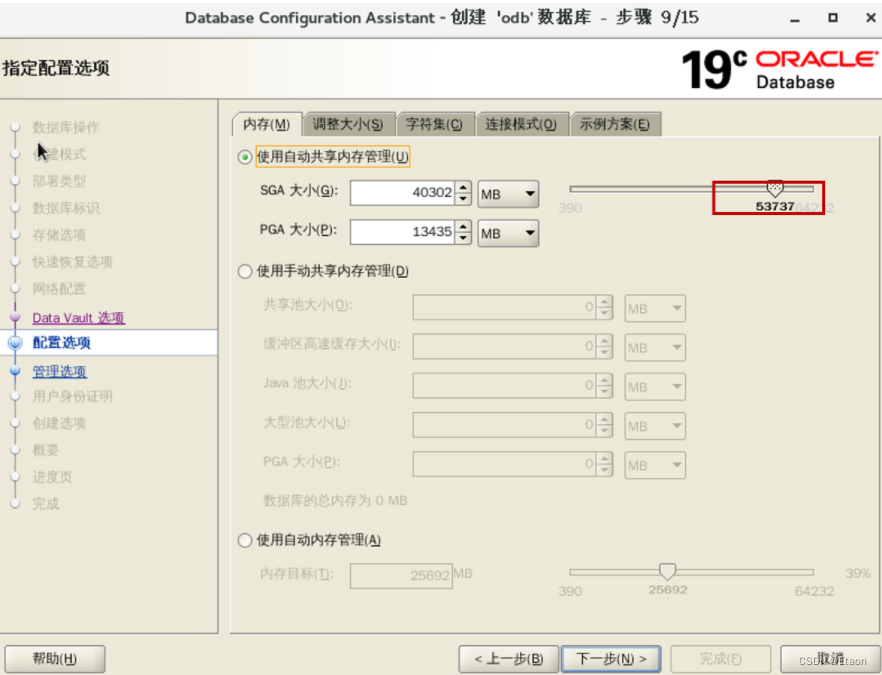Screen dimensions: 882x675
Task: Select the 配置选项 step in sidebar
Action: pyautogui.click(x=61, y=343)
